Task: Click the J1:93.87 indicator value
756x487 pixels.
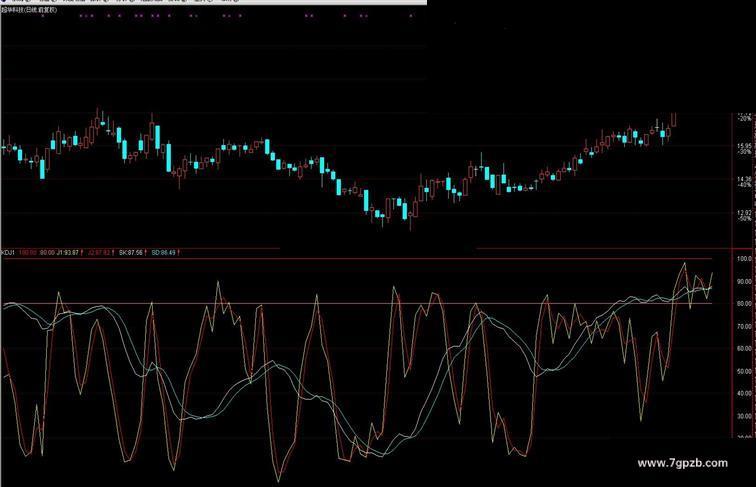Action: tap(68, 253)
